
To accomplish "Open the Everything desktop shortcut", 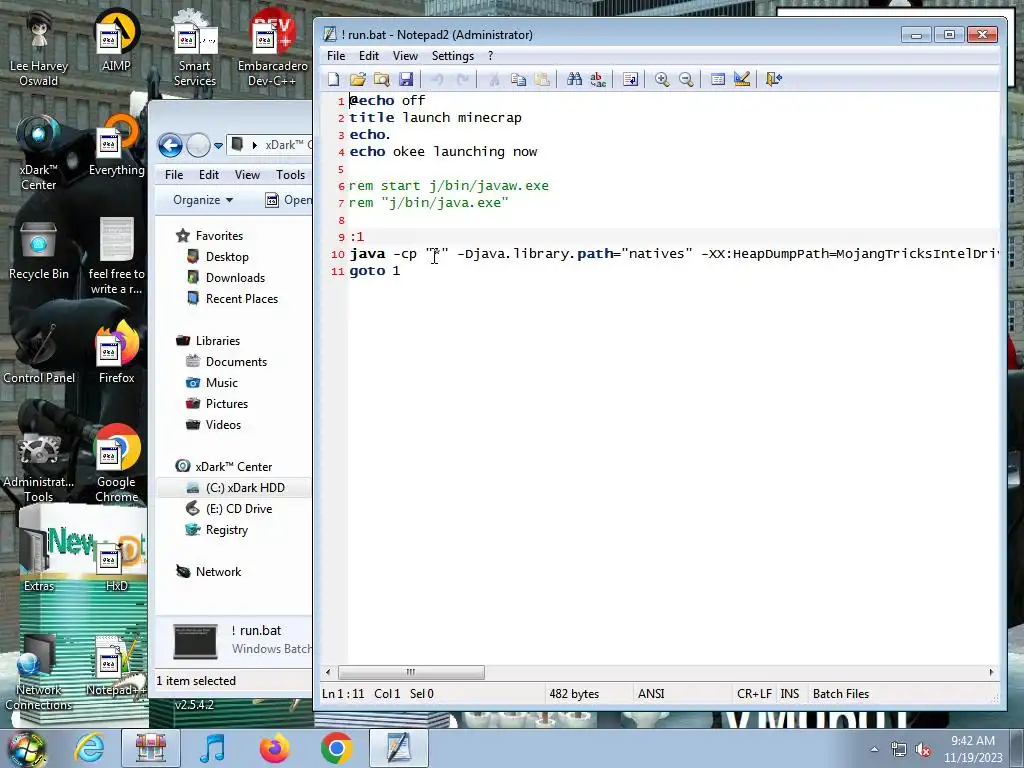I will coord(116,146).
